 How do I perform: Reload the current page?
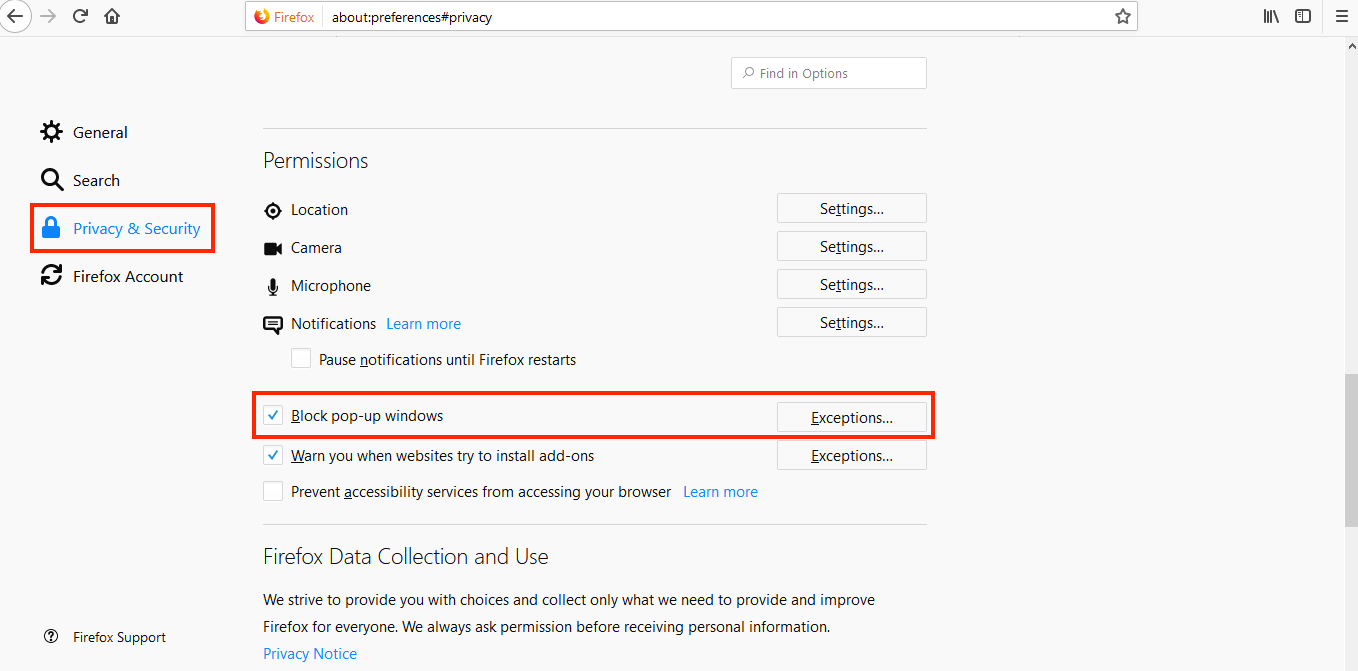[x=80, y=17]
